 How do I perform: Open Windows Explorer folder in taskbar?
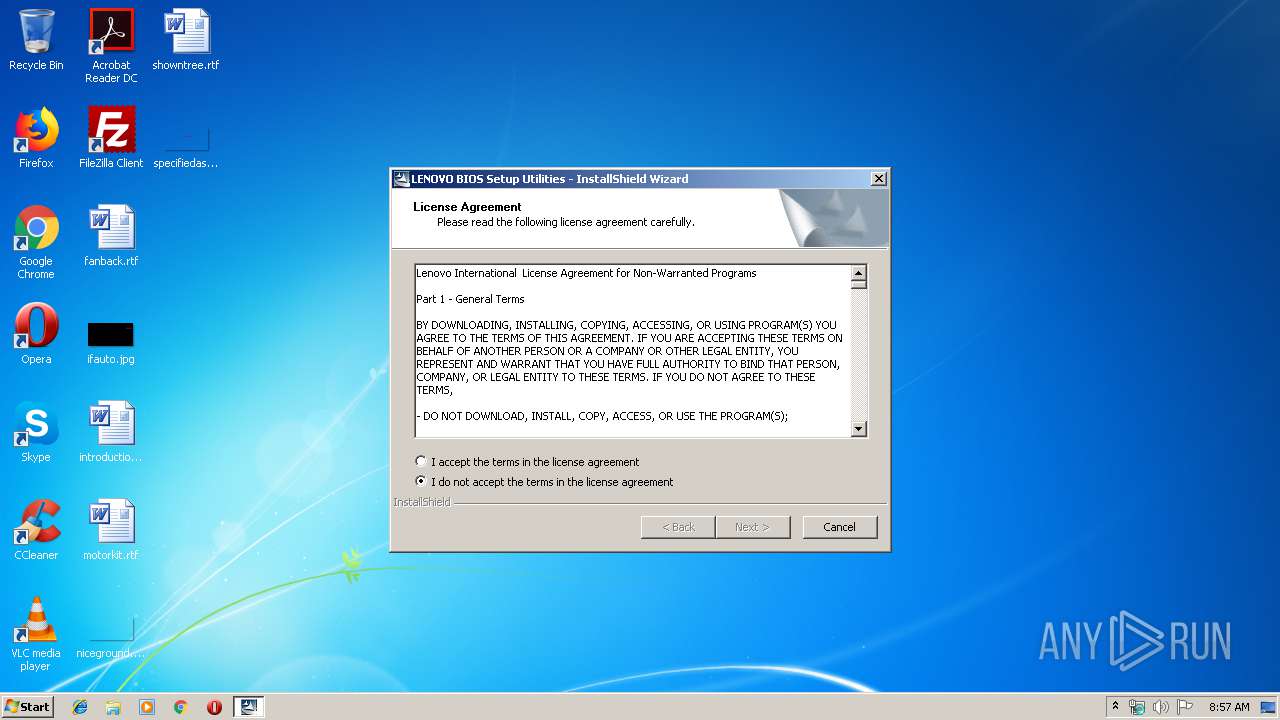(x=113, y=707)
